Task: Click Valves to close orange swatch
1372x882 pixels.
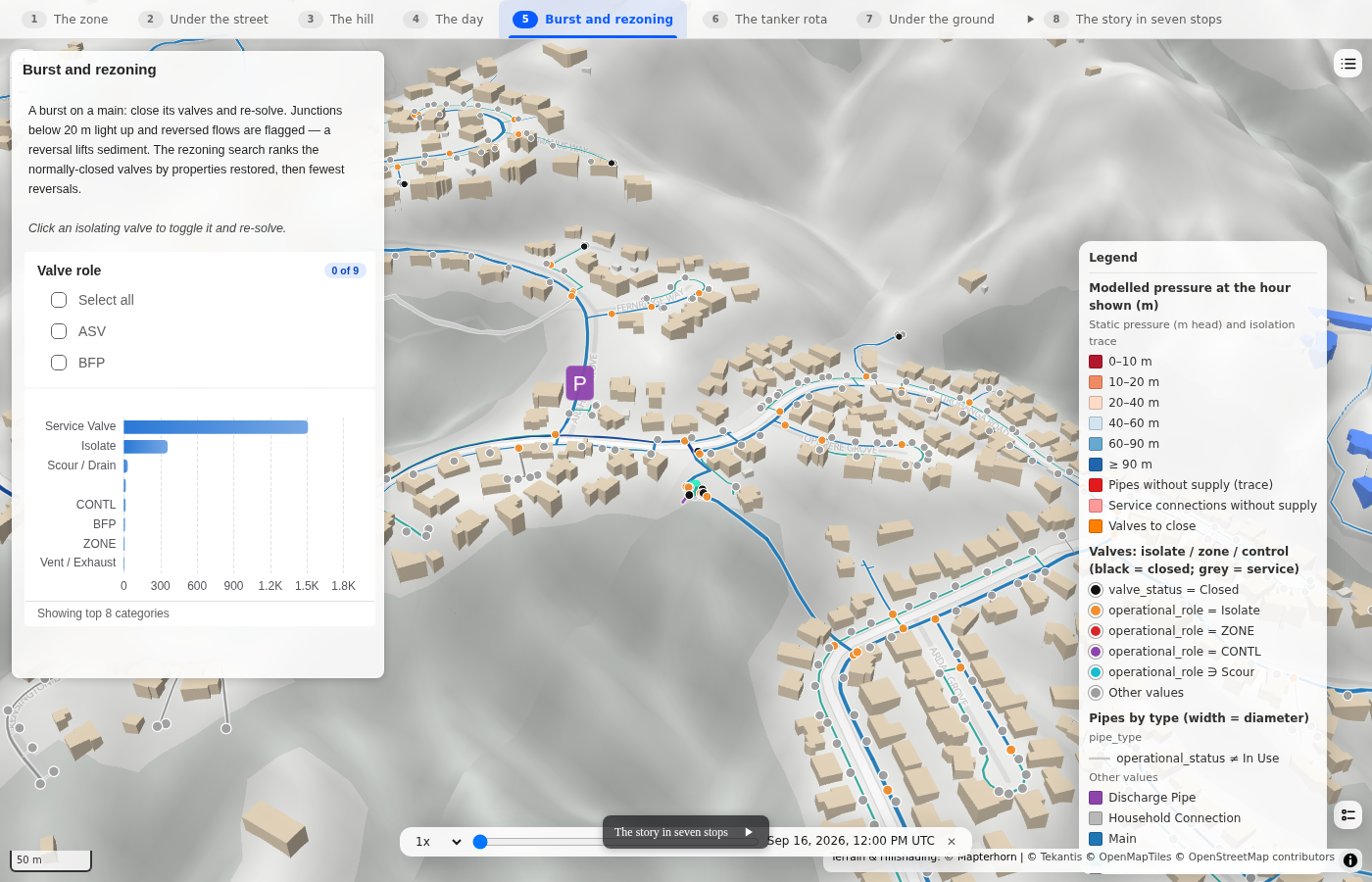Action: pyautogui.click(x=1096, y=526)
